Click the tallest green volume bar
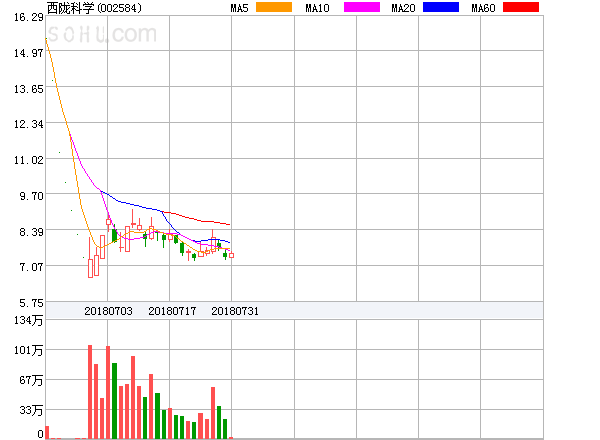600x440 pixels. click(x=114, y=401)
